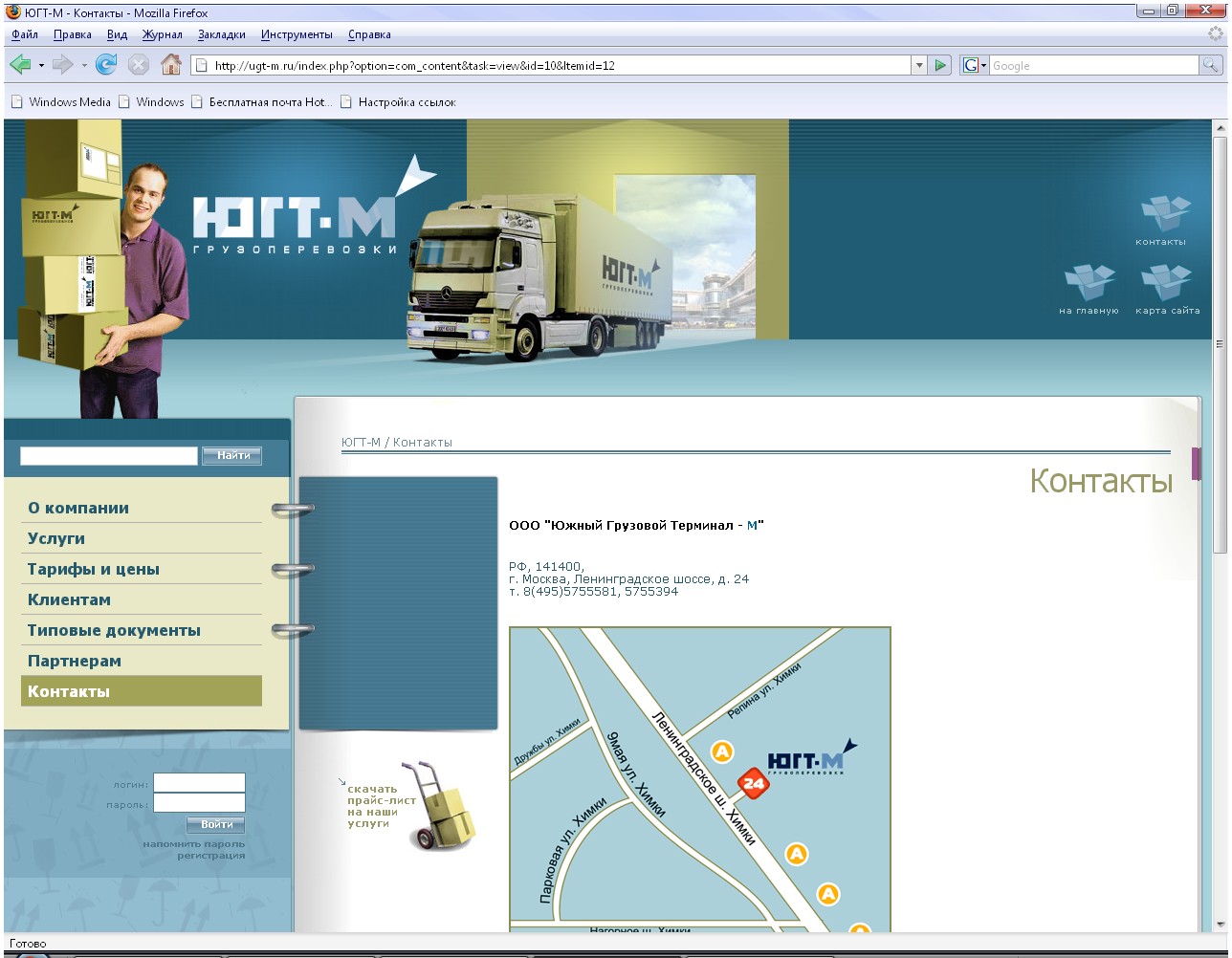Click the page vertical scrollbar thumb
This screenshot has height=958, width=1232.
[1220, 344]
